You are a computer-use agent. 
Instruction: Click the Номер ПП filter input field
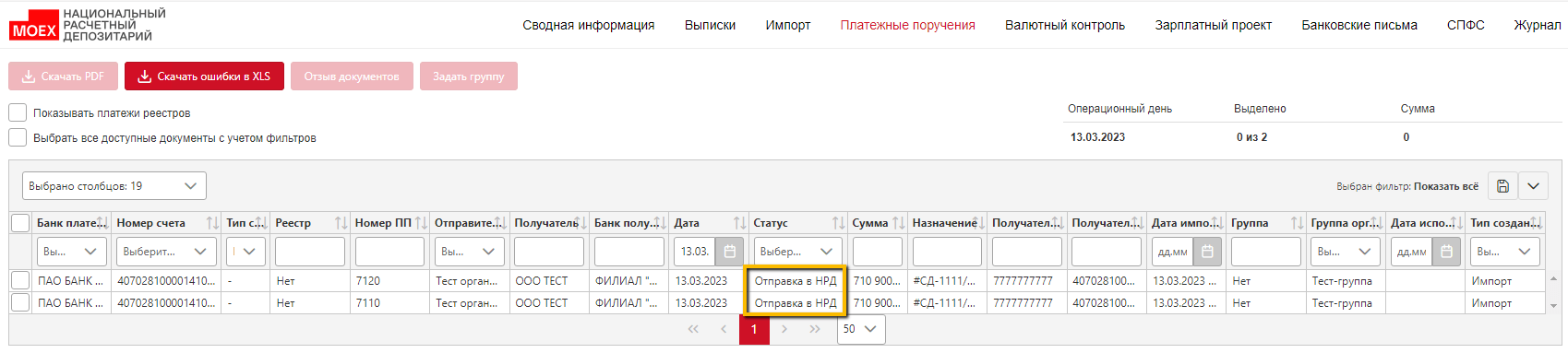[x=389, y=252]
